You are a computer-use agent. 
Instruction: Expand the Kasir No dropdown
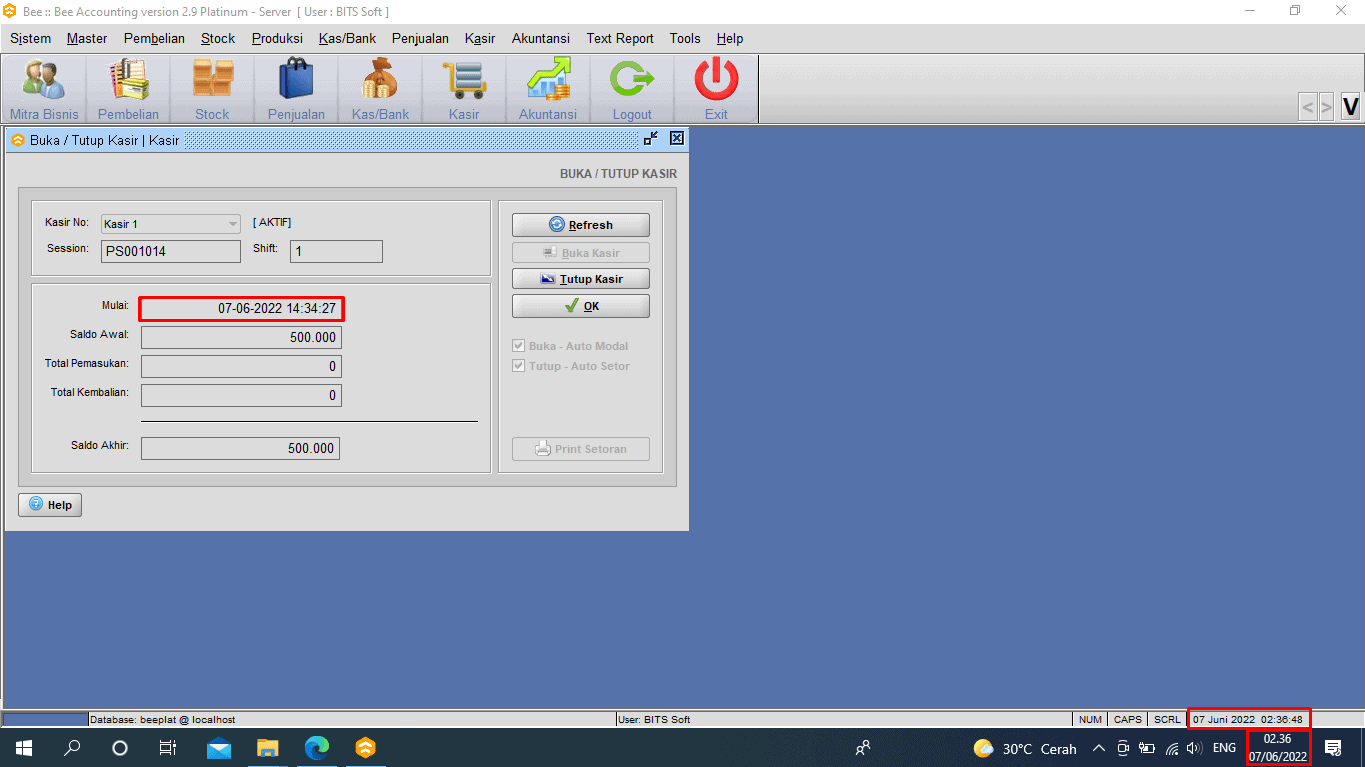point(232,224)
